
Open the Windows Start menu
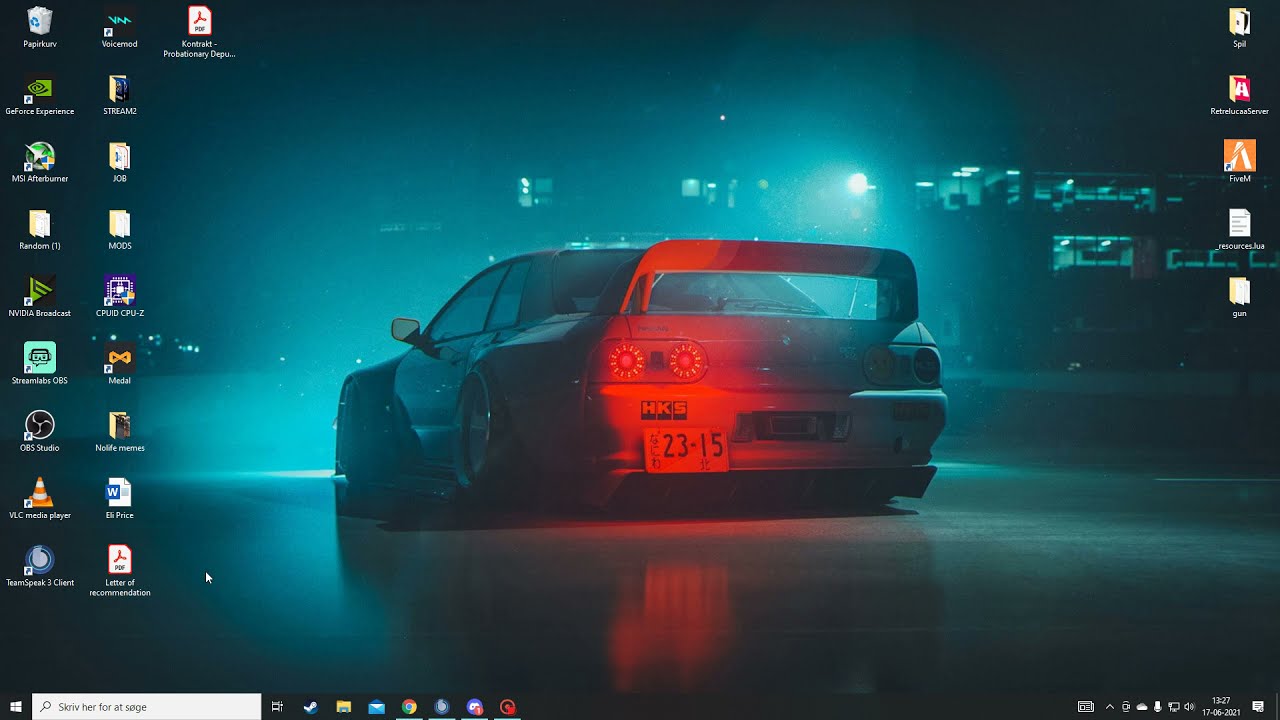16,707
